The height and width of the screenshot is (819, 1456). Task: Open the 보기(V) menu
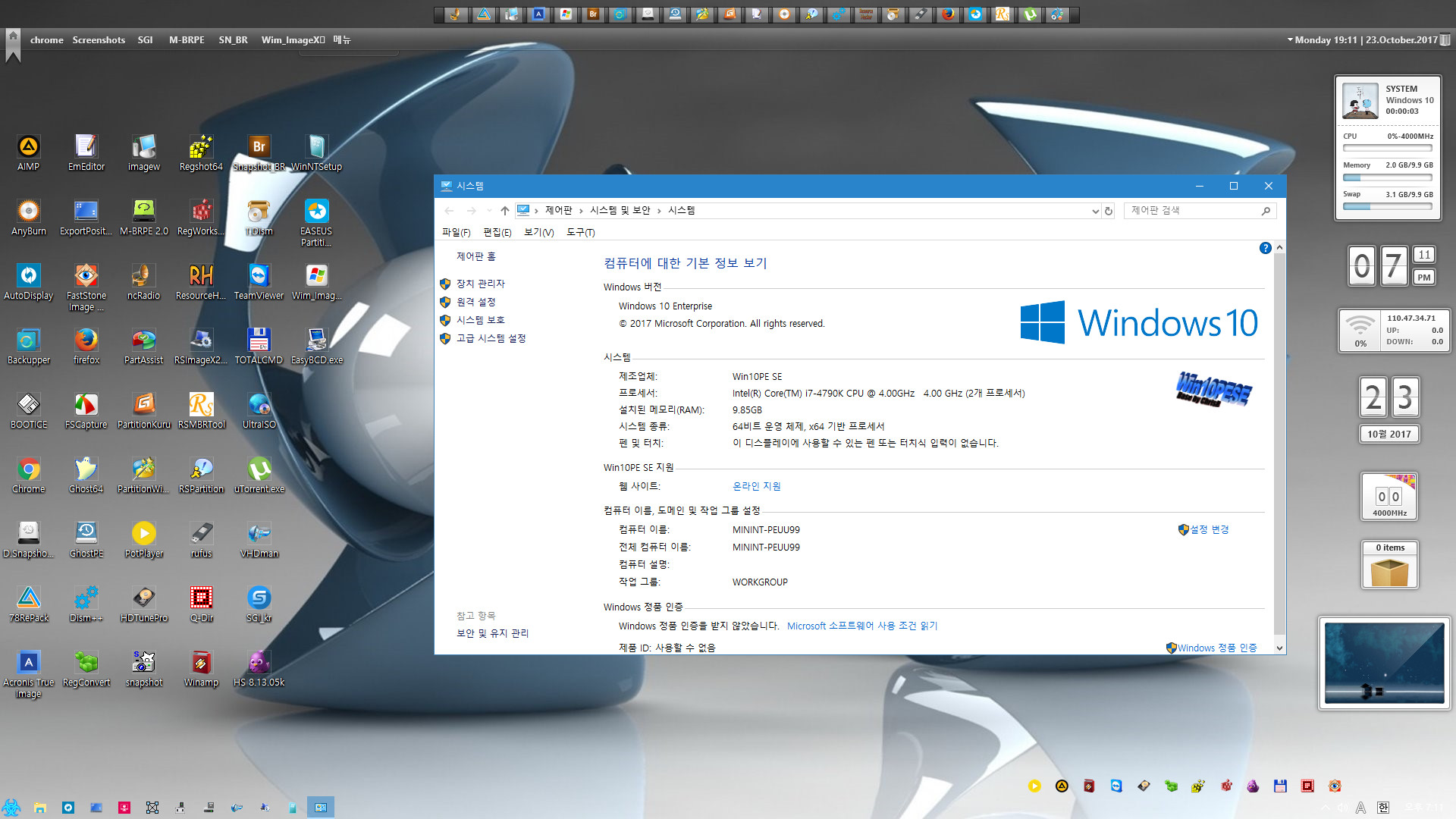click(x=538, y=232)
